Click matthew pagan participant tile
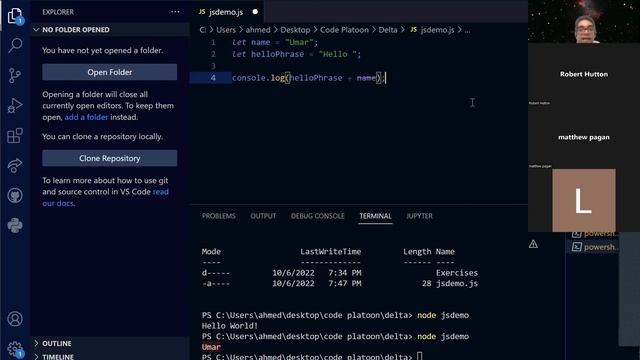Screen dimensions: 640x360 coord(584,137)
